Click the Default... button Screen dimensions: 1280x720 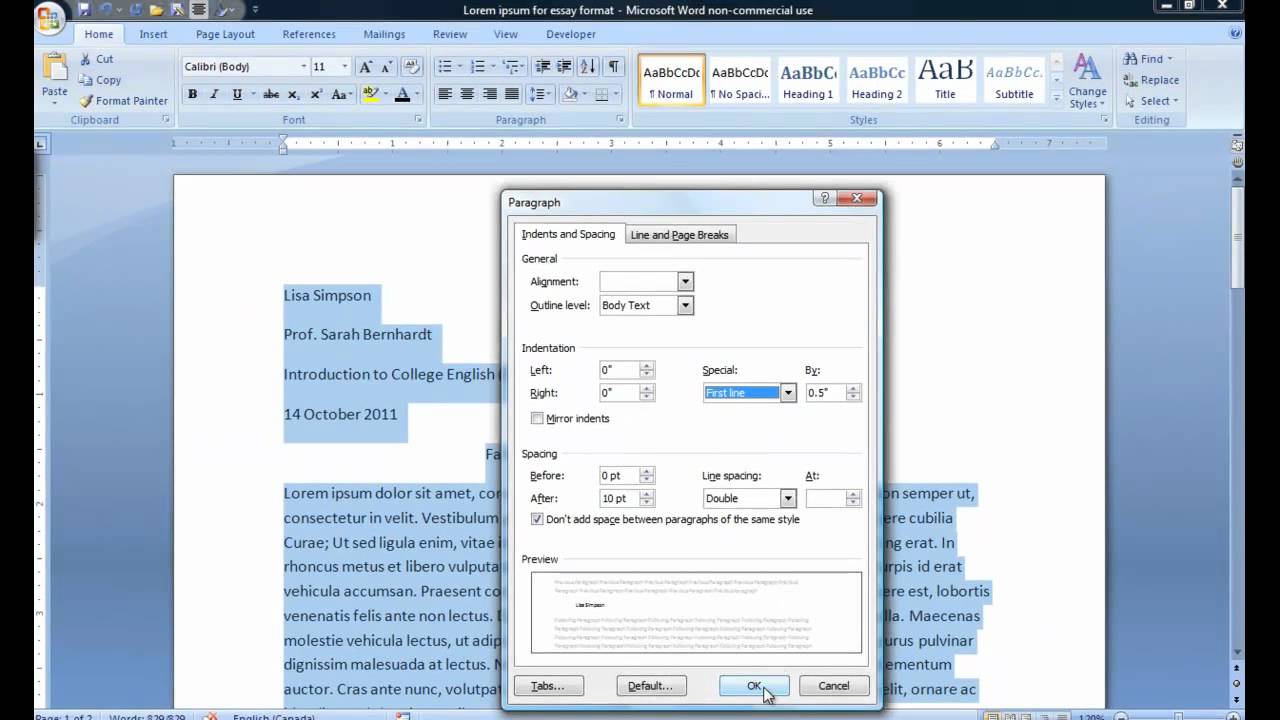(x=651, y=686)
